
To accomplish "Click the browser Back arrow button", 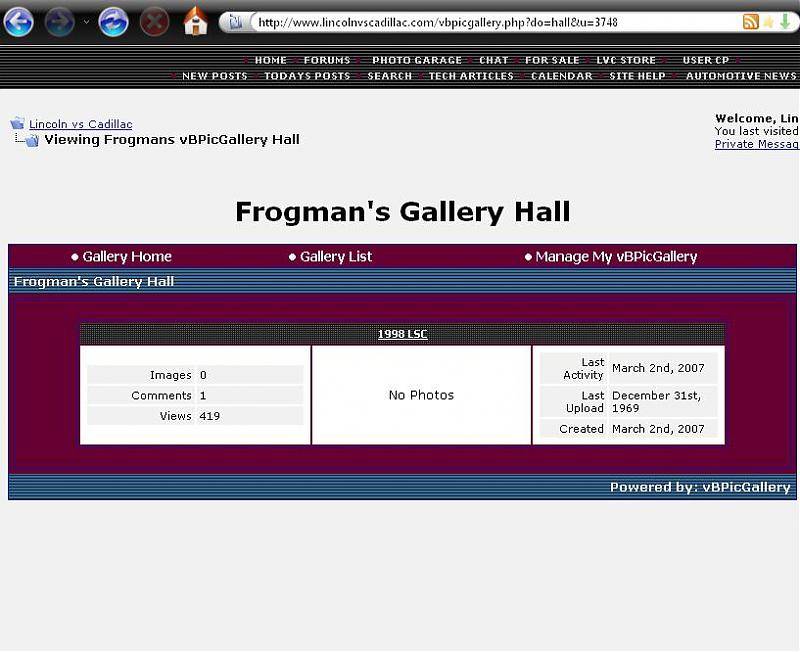I will 19,21.
